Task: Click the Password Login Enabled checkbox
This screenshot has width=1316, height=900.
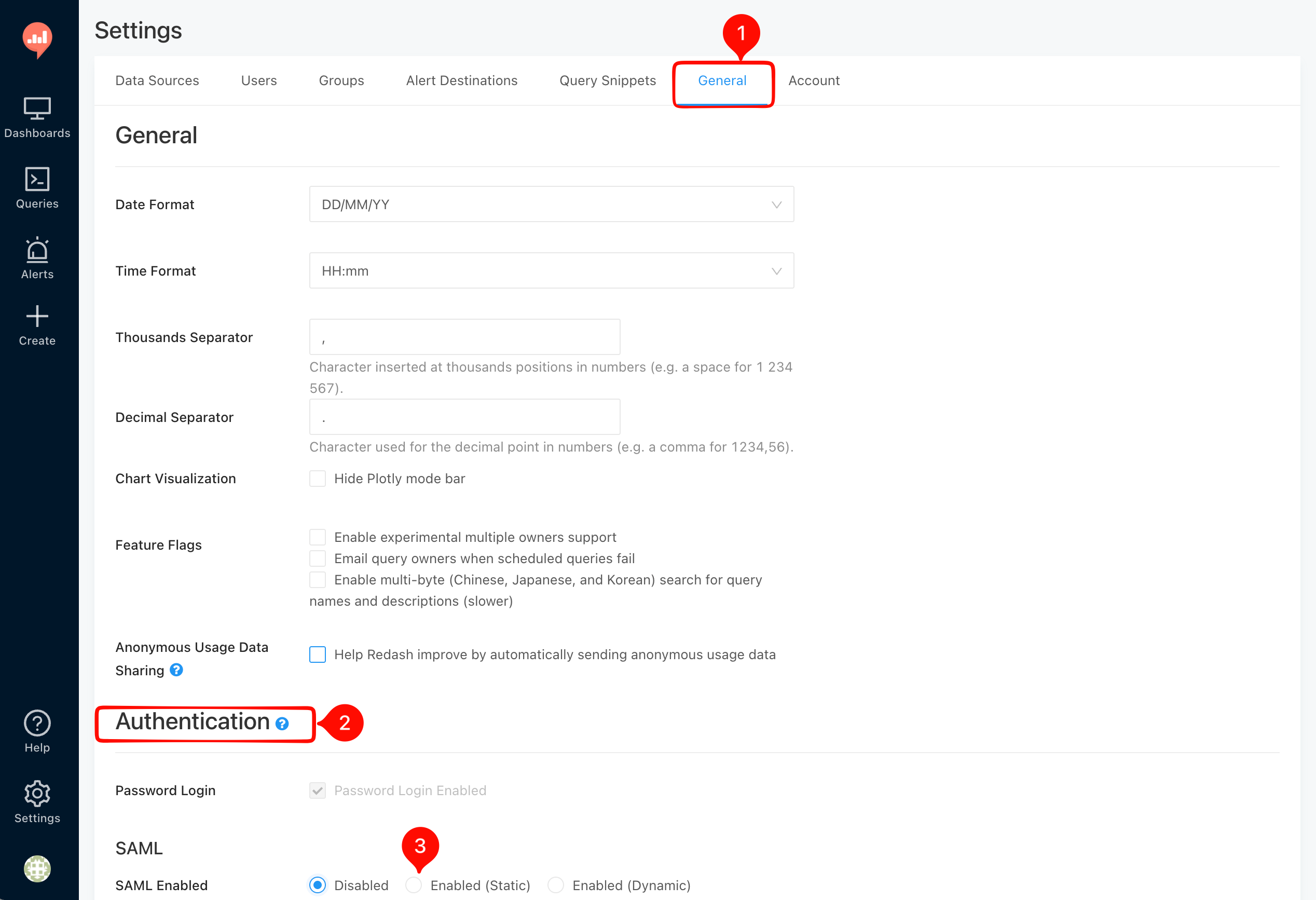Action: point(318,790)
